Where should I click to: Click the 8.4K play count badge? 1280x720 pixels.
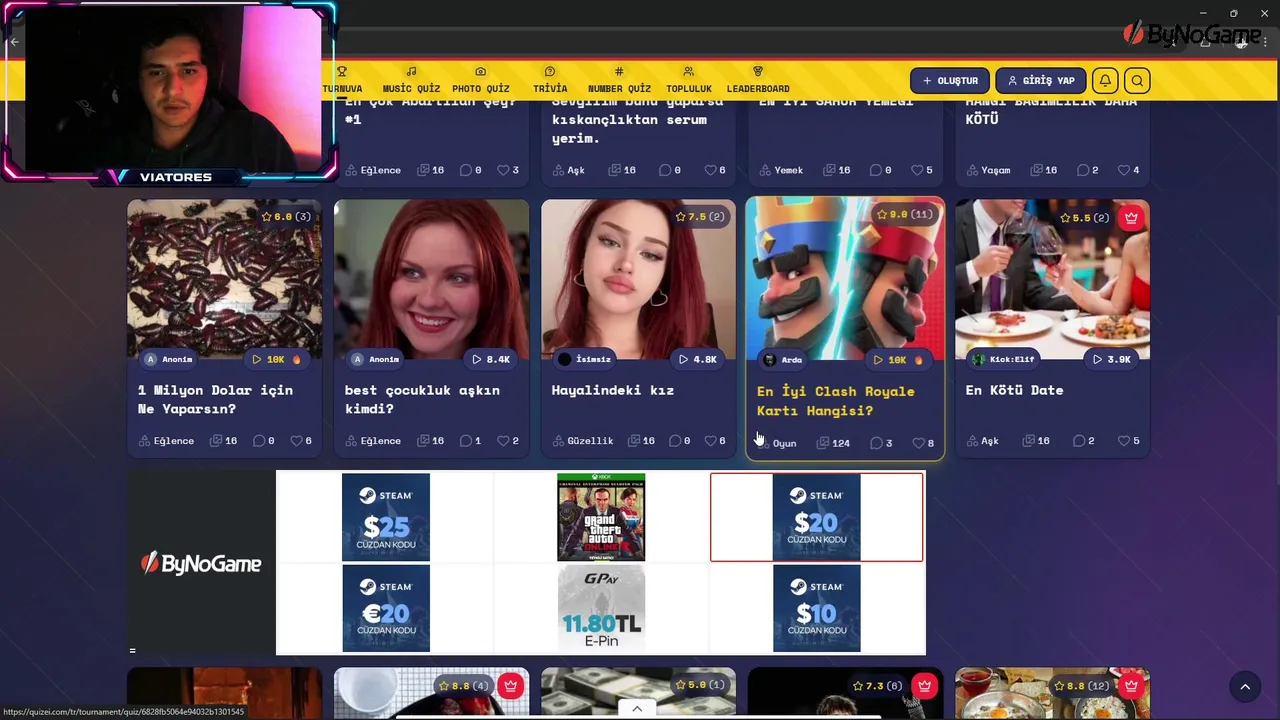pyautogui.click(x=491, y=359)
